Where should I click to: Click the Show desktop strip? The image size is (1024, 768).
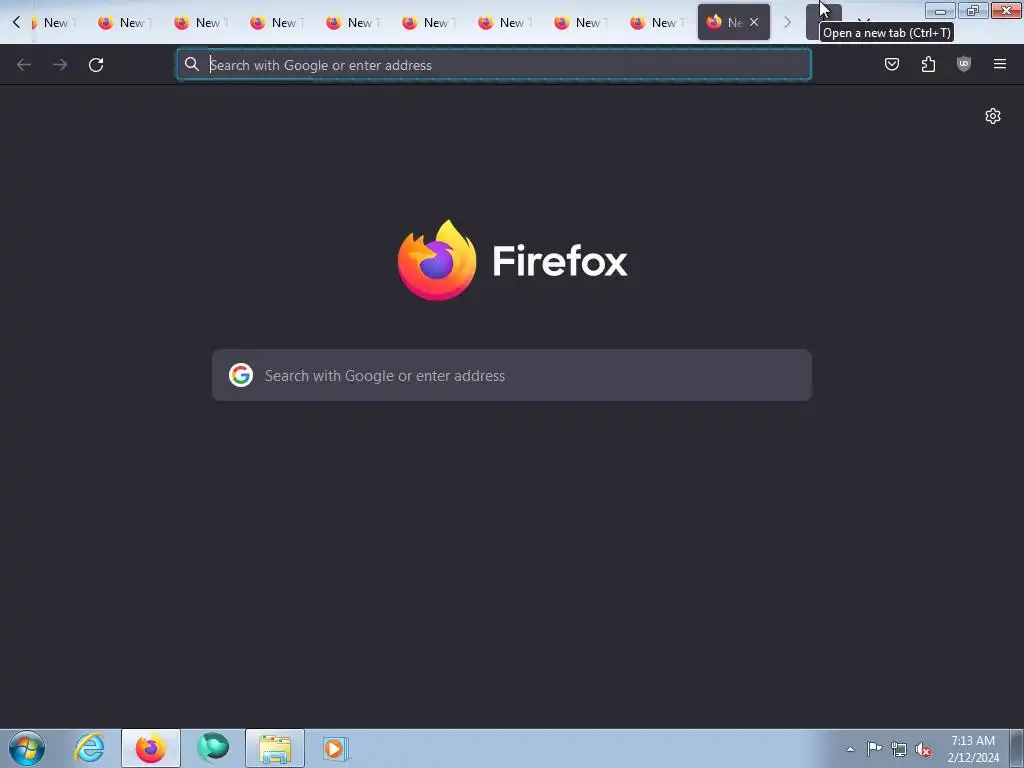[x=1017, y=748]
